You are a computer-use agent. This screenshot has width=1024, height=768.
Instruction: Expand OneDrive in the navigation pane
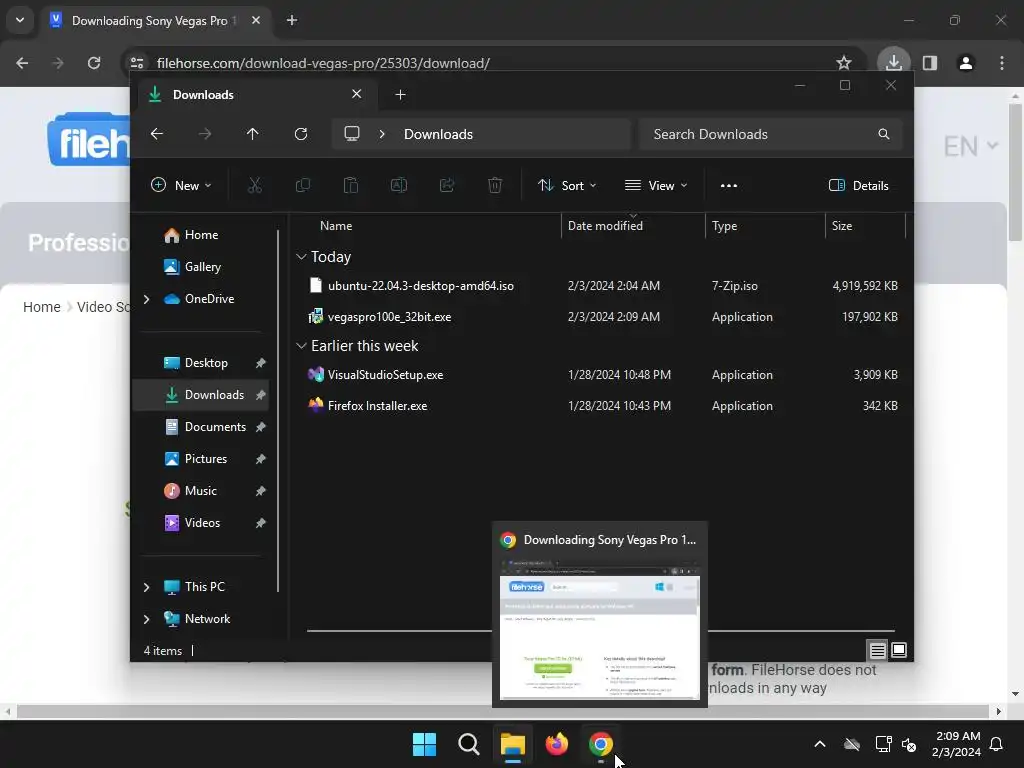tap(146, 299)
